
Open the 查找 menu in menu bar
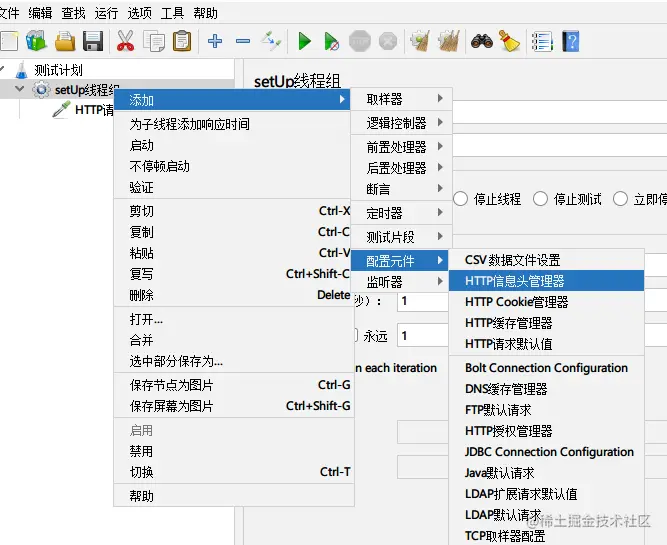[73, 13]
